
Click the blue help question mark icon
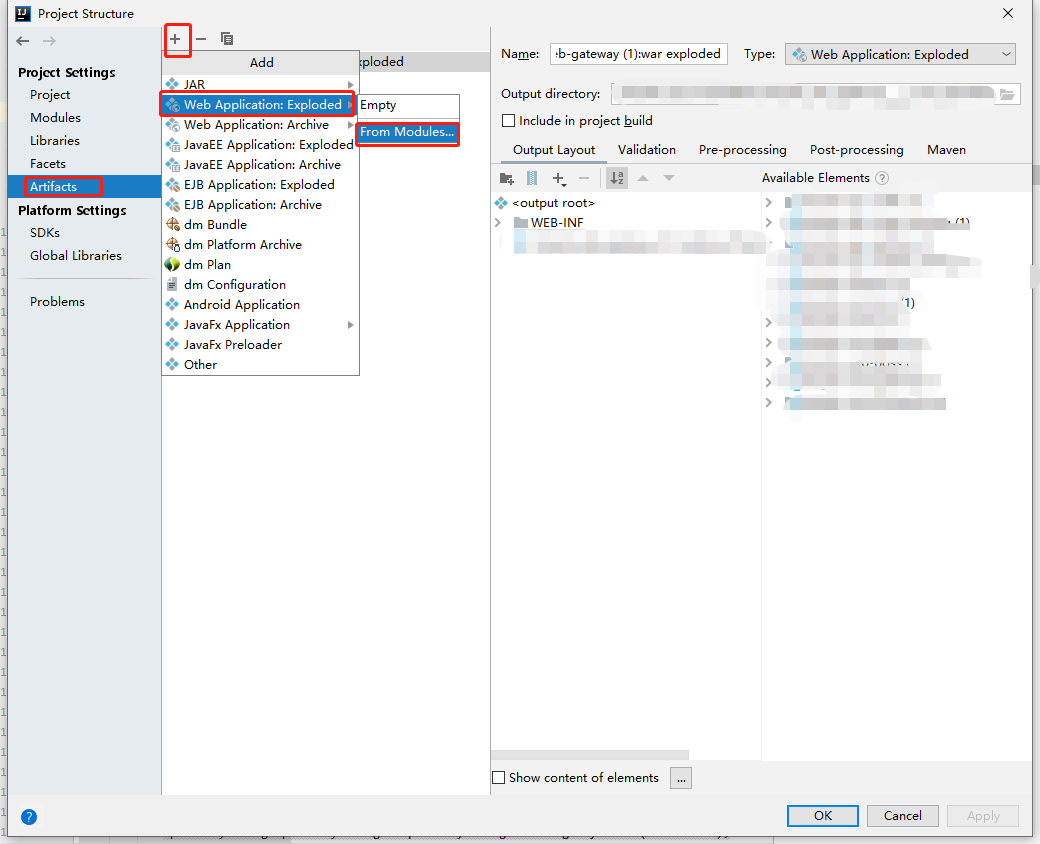click(29, 817)
